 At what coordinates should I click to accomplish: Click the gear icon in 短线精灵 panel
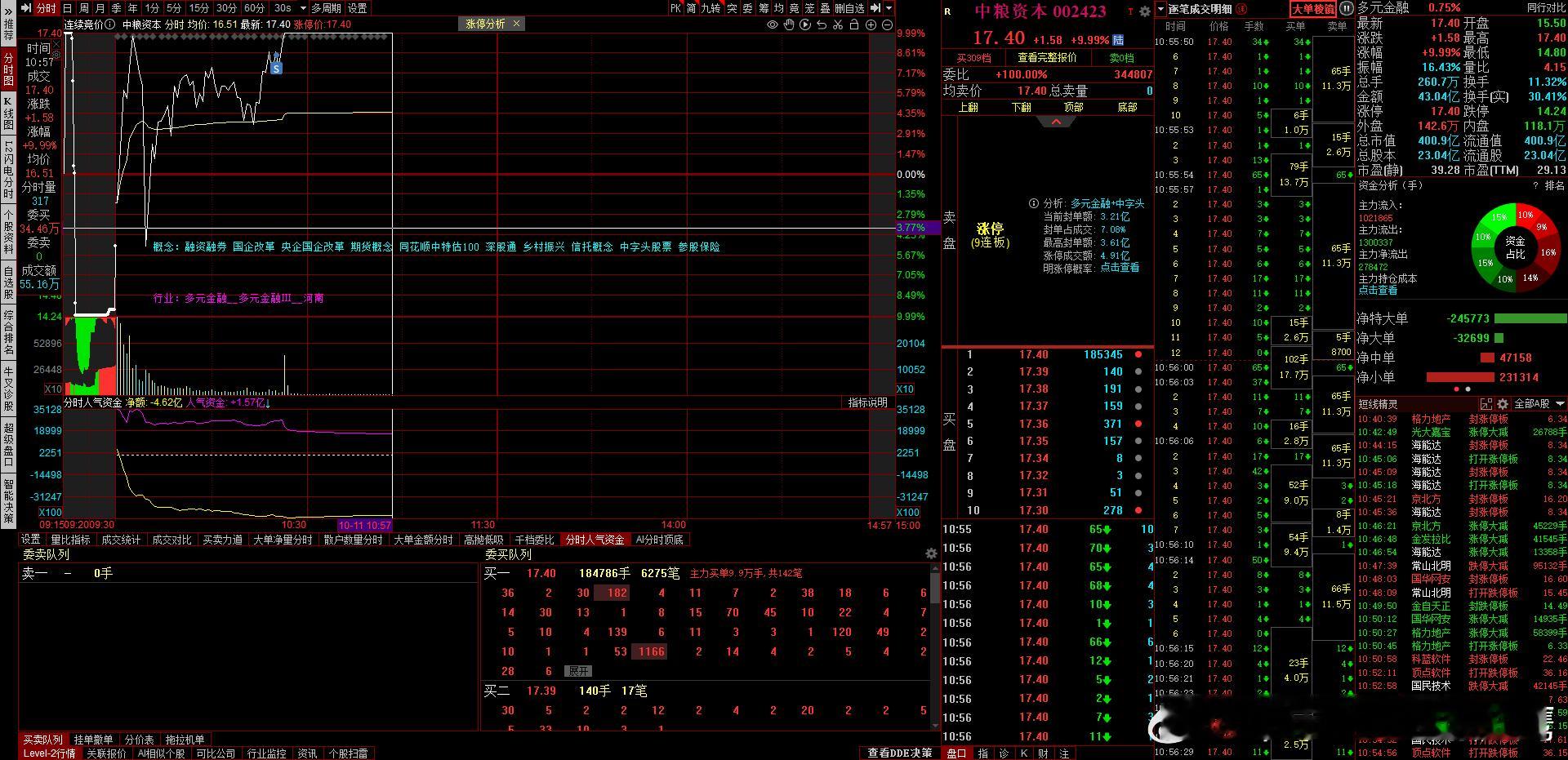[x=1502, y=404]
